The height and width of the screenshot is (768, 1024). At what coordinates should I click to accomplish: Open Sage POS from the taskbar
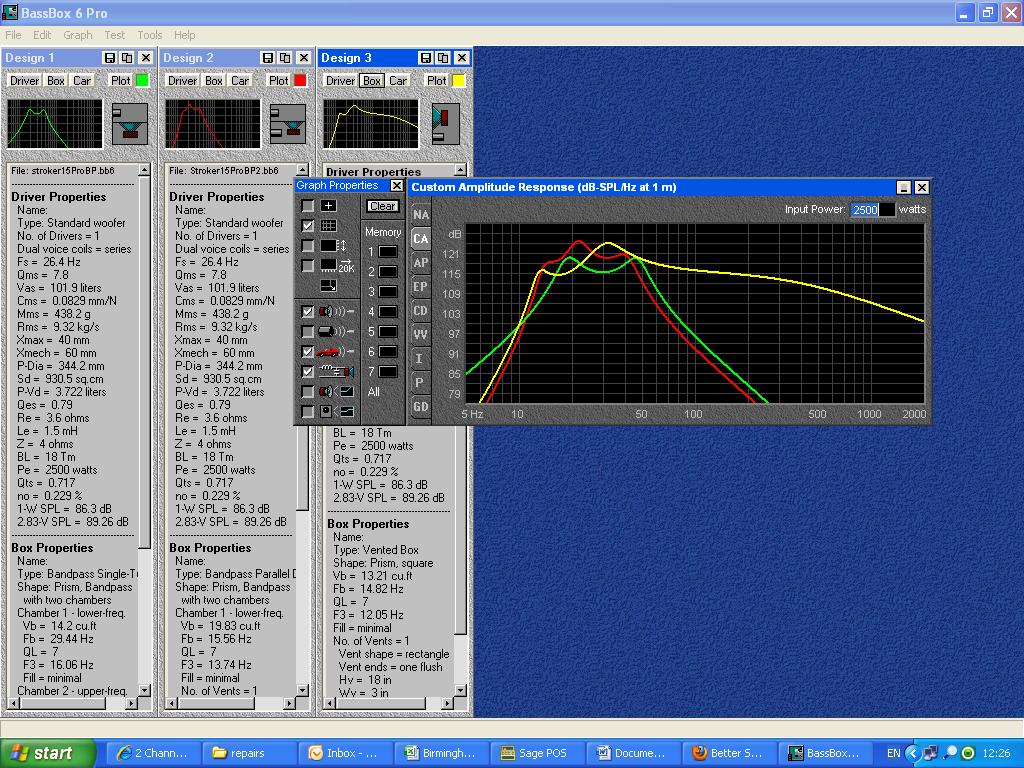pyautogui.click(x=536, y=753)
